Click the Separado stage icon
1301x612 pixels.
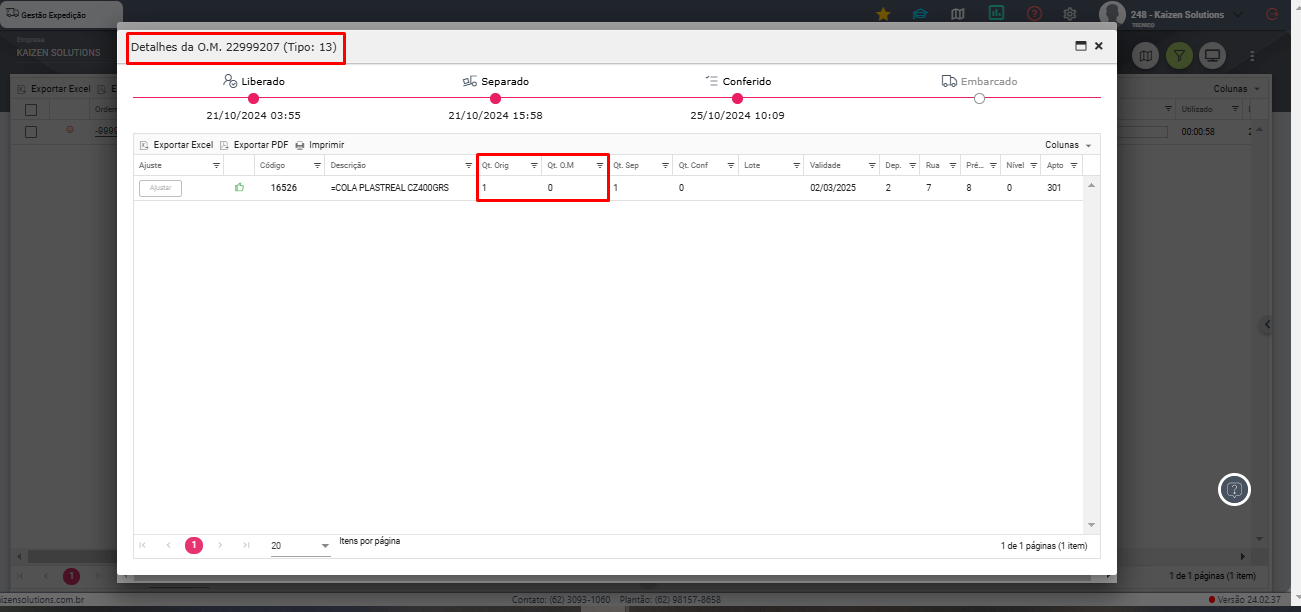point(469,81)
